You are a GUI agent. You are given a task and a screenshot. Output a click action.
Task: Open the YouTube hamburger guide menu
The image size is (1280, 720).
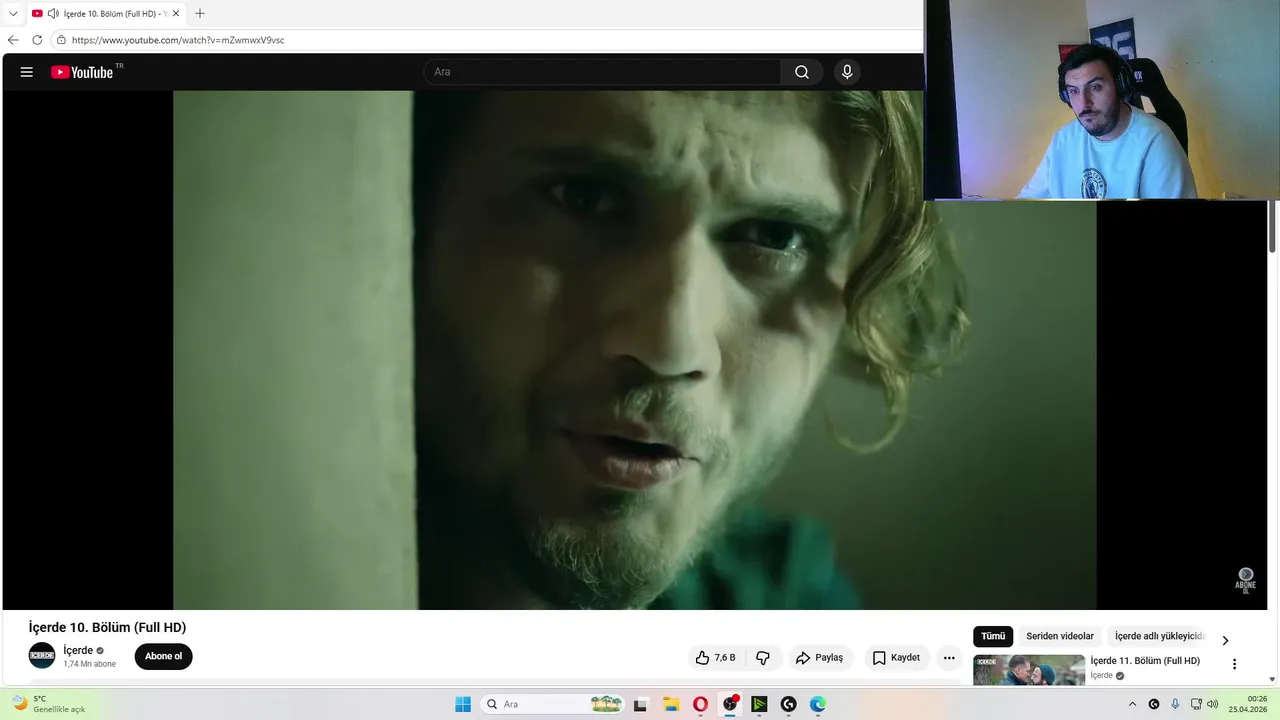(27, 72)
